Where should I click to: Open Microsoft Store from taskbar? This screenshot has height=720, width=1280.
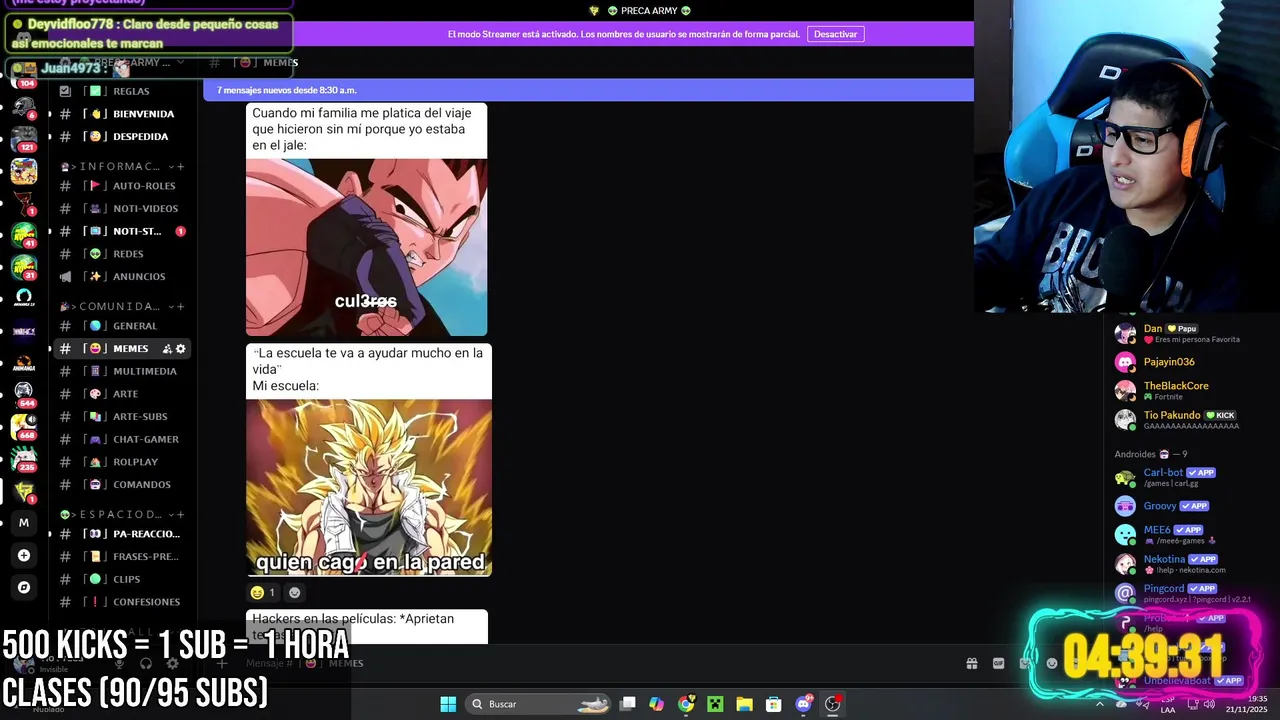click(x=773, y=704)
